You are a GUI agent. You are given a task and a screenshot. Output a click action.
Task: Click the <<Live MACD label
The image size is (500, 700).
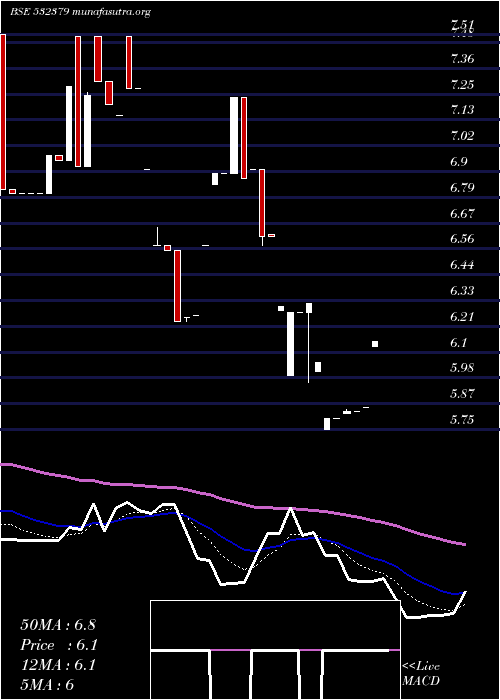click(x=421, y=673)
